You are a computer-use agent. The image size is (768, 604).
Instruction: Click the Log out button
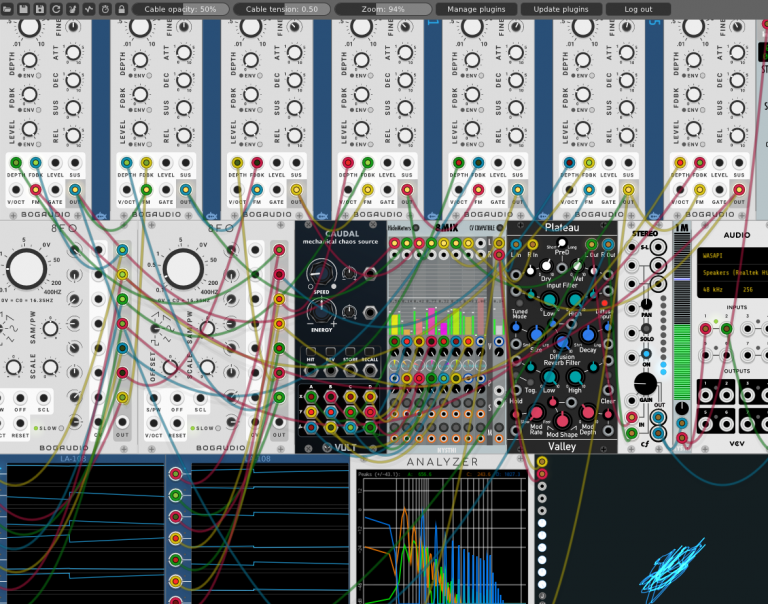pyautogui.click(x=638, y=9)
